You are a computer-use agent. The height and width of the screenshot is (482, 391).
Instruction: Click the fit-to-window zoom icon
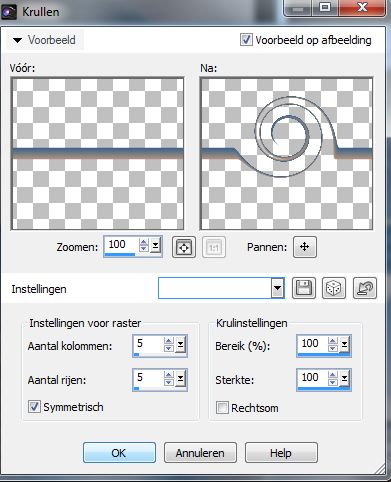[184, 247]
